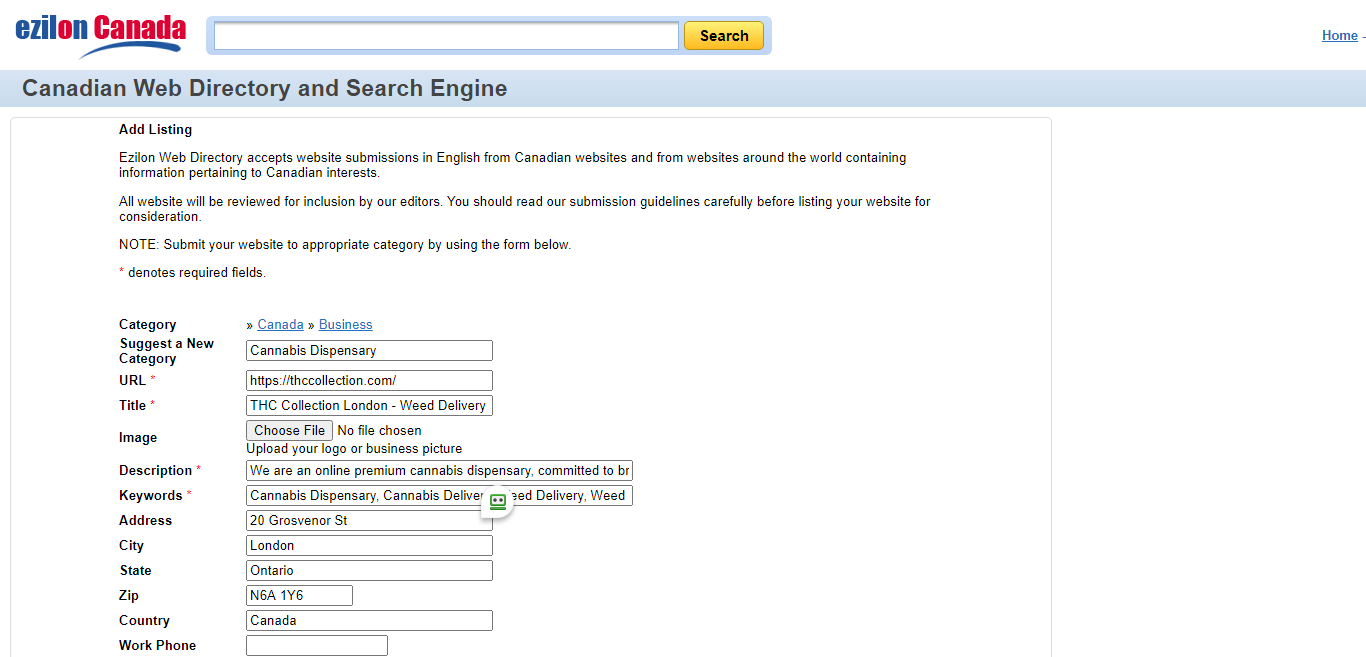Click the 'Description' label
The image size is (1366, 657).
(156, 471)
